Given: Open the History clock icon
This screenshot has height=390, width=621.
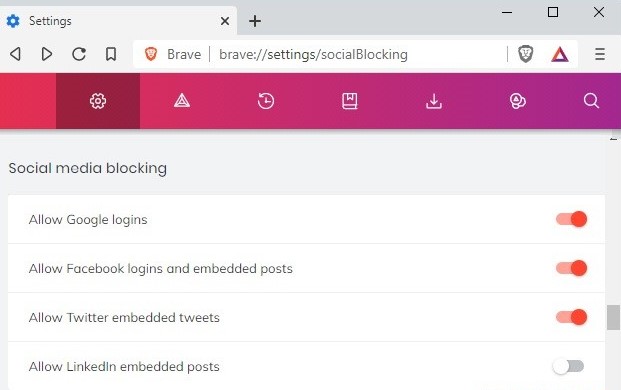Looking at the screenshot, I should click(266, 101).
